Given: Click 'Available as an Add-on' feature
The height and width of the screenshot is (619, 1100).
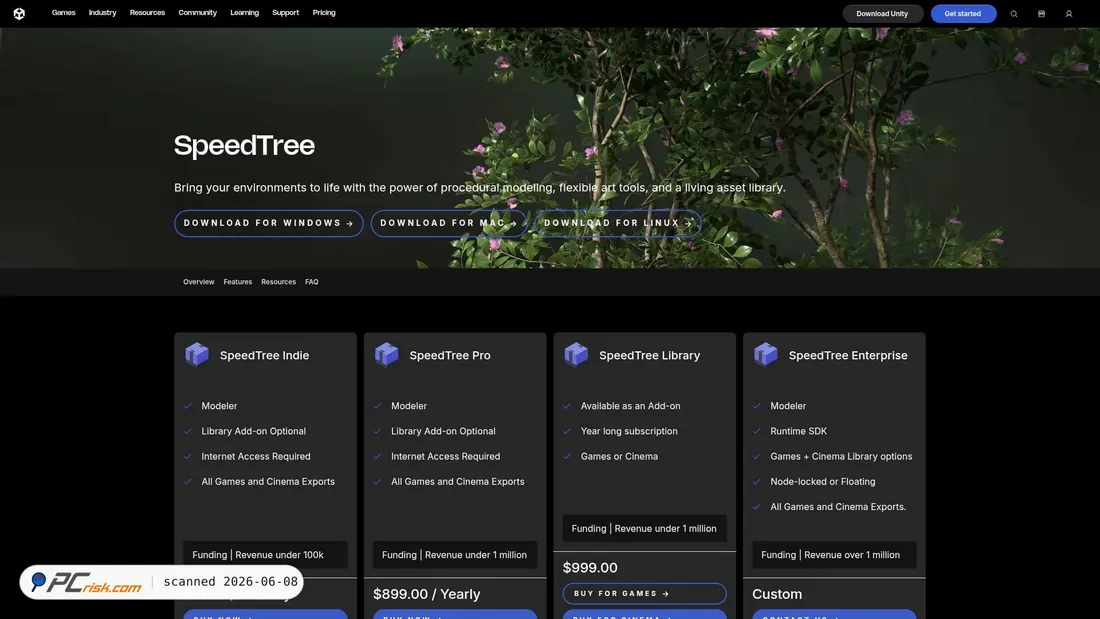Looking at the screenshot, I should [x=631, y=406].
